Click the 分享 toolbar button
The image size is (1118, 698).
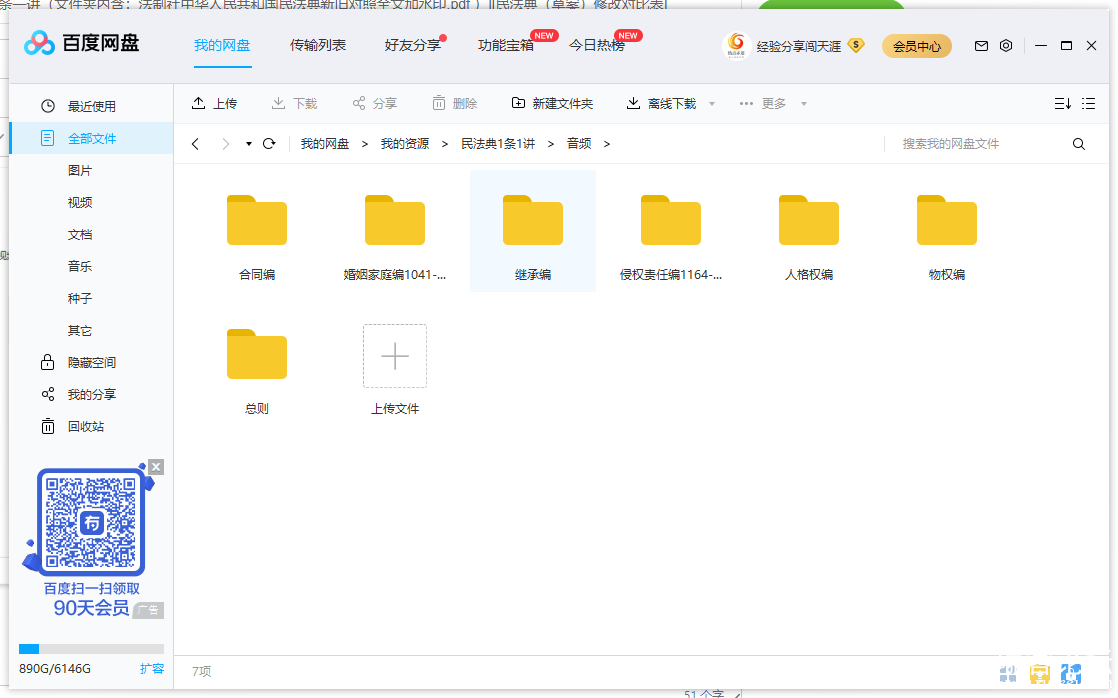375,104
